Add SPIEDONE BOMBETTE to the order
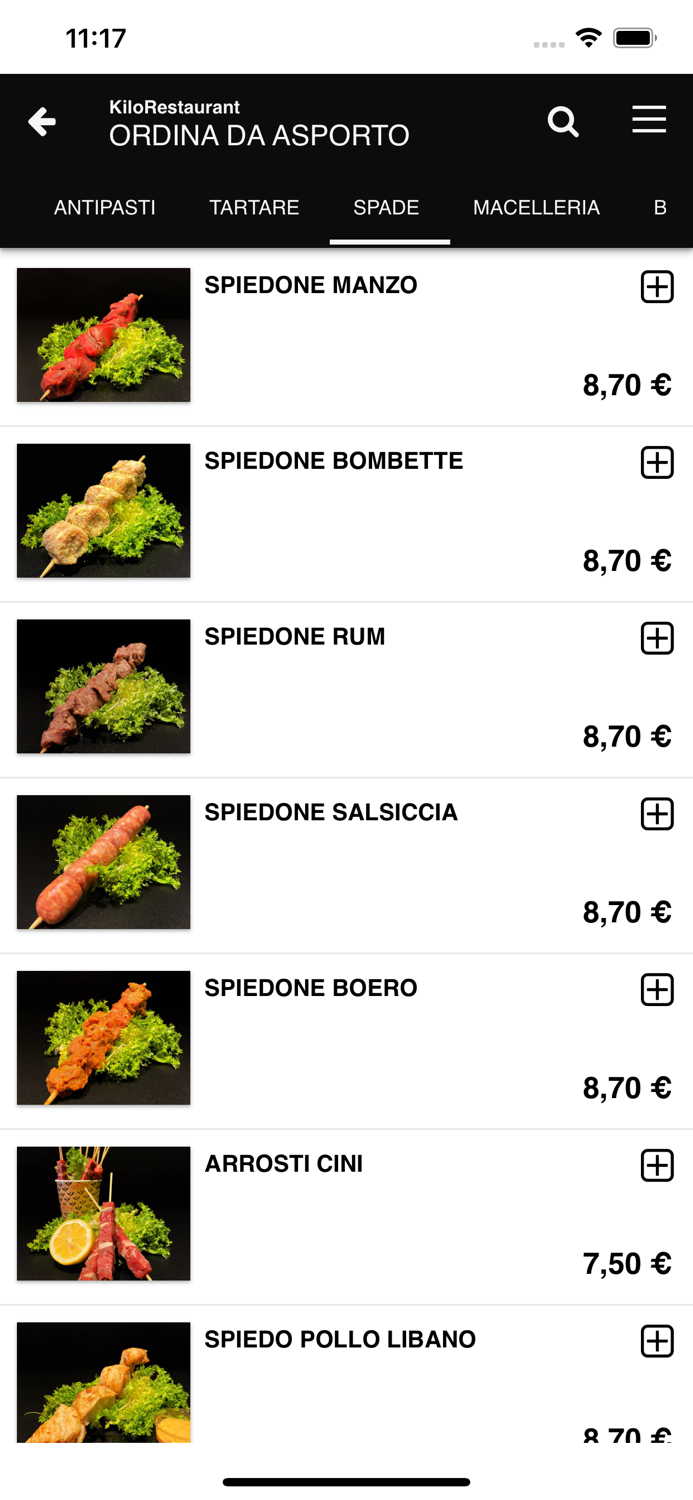Image resolution: width=693 pixels, height=1500 pixels. coord(657,463)
